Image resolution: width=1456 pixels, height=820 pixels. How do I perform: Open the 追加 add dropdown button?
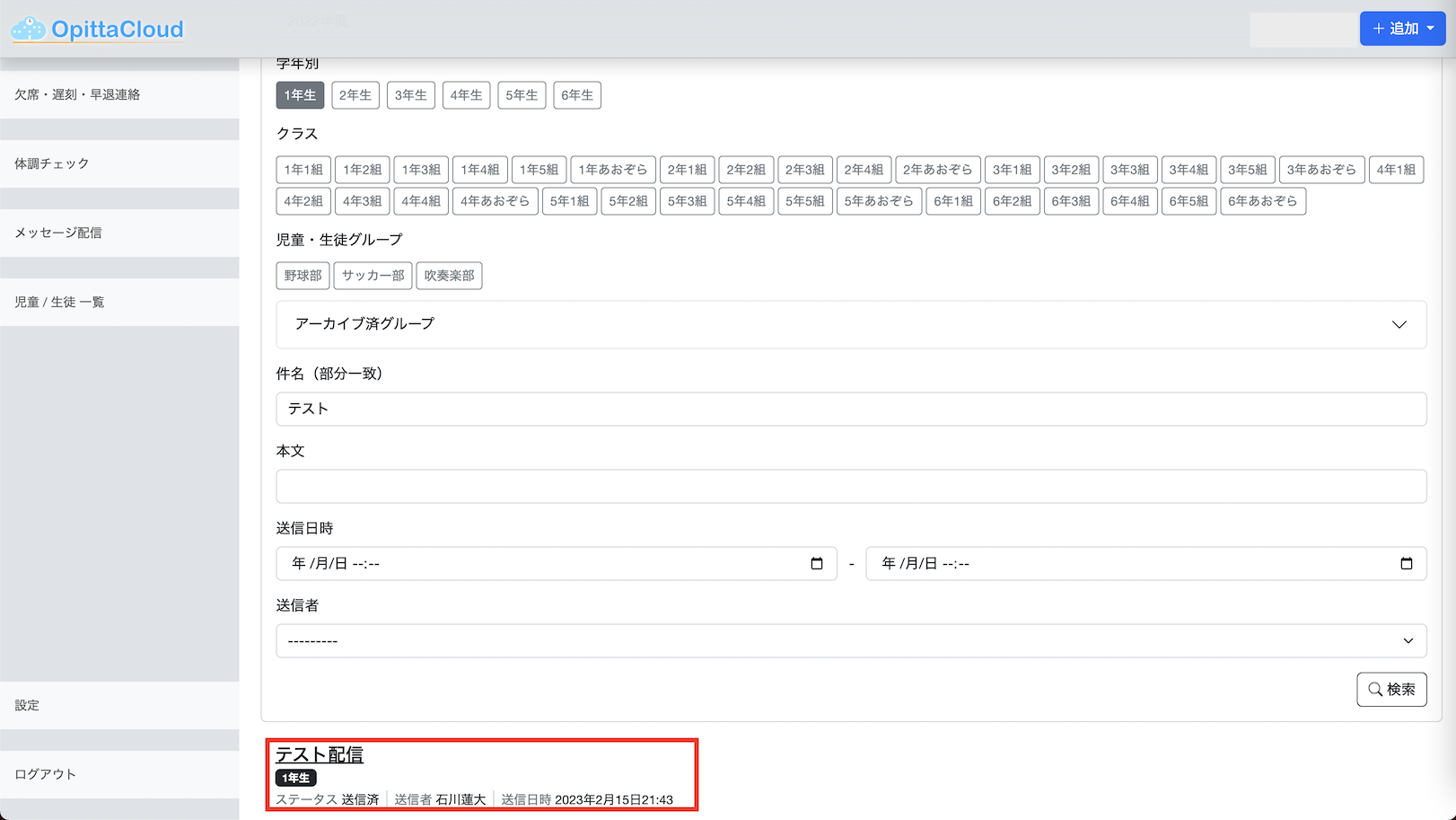(1402, 29)
